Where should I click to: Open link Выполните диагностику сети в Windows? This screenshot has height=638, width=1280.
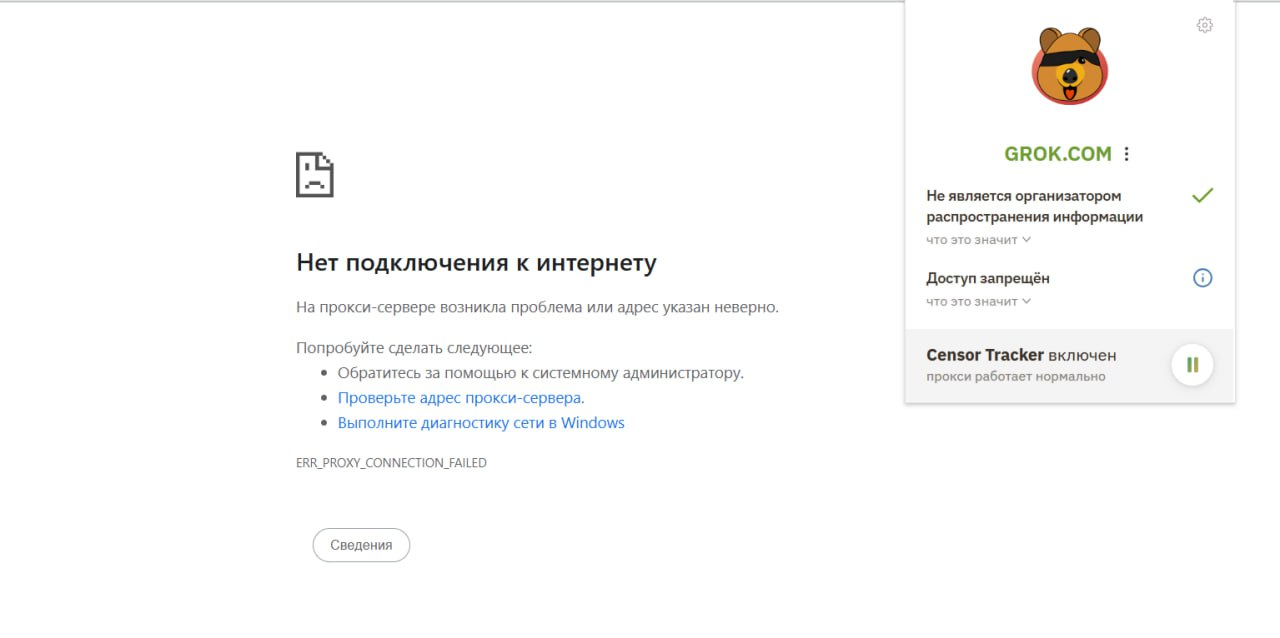481,422
